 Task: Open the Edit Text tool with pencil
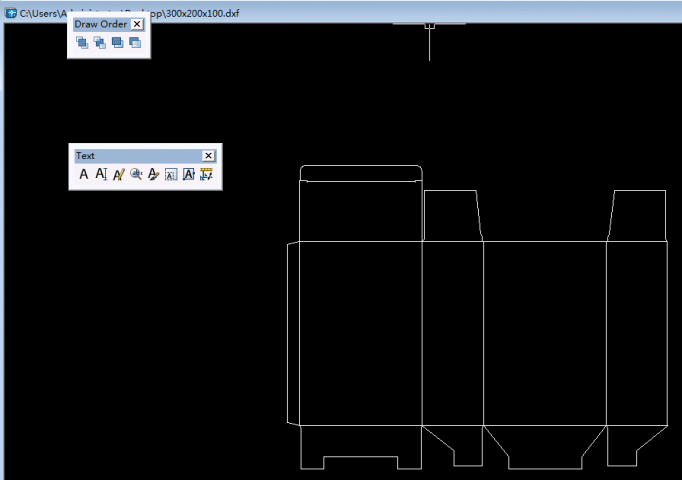pyautogui.click(x=118, y=174)
